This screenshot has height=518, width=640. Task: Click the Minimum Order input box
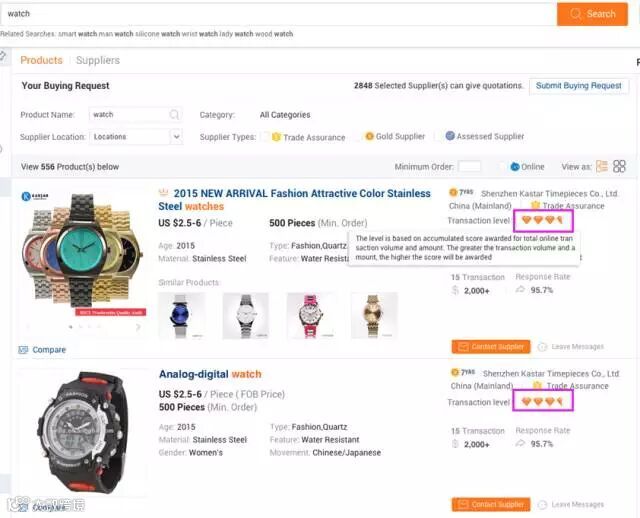(x=469, y=167)
